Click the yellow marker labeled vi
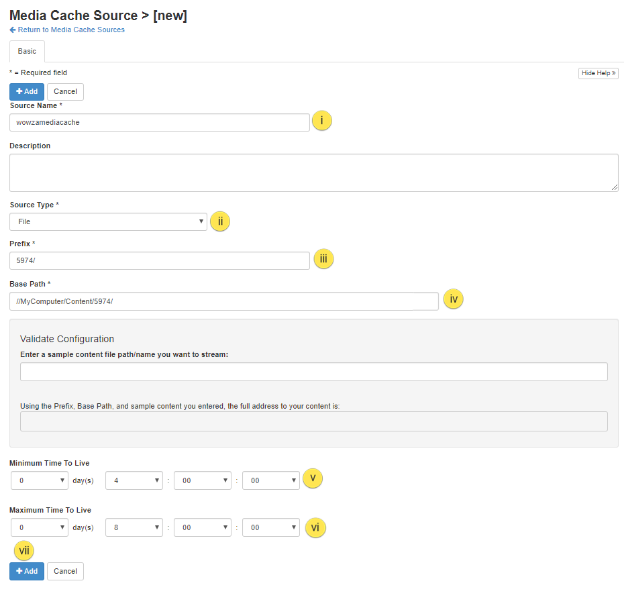The height and width of the screenshot is (595, 624). tap(316, 527)
